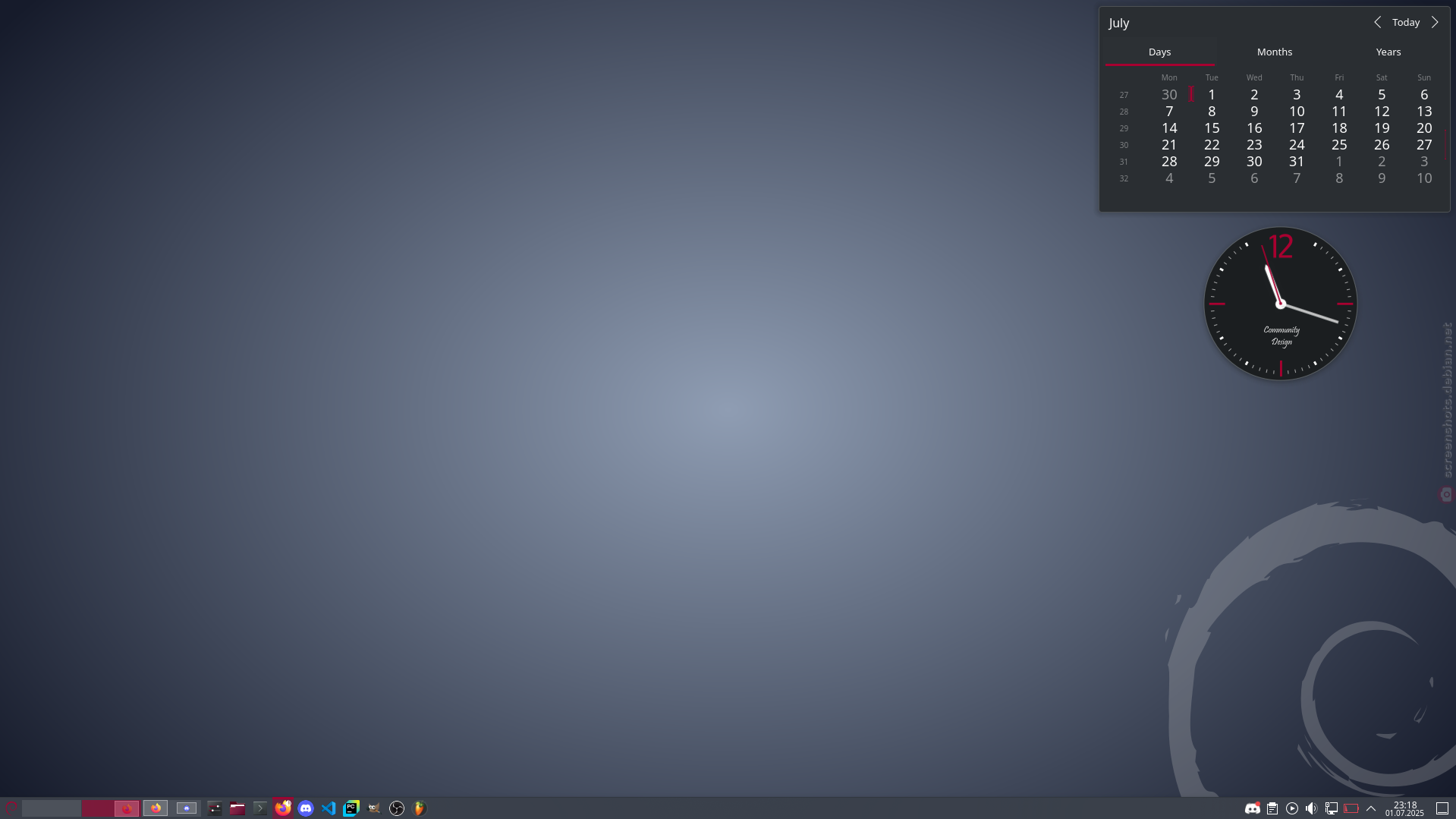Open the battery status tray icon
The width and height of the screenshot is (1456, 819).
coord(1351,808)
